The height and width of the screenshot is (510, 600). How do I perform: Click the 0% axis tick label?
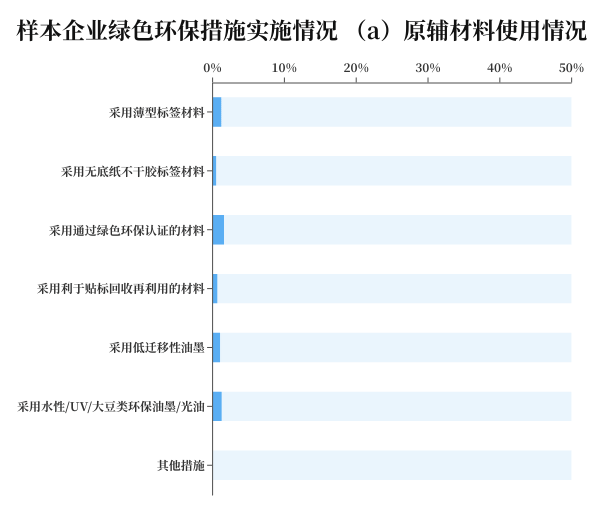point(212,68)
